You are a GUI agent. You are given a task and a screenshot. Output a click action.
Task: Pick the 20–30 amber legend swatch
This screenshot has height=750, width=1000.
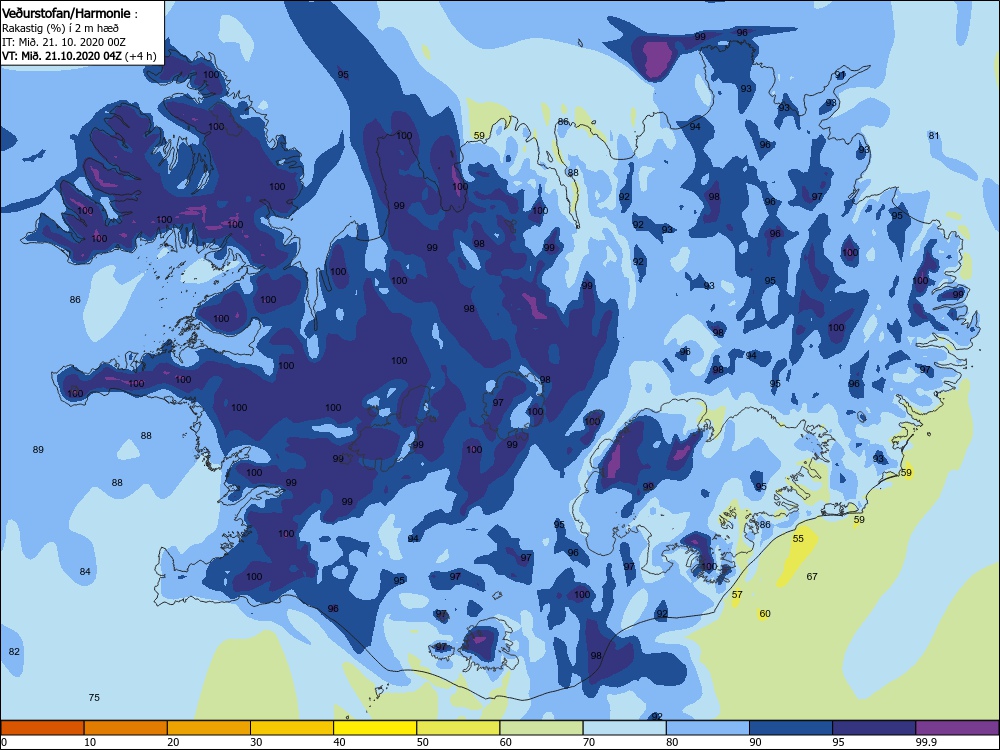tap(209, 728)
